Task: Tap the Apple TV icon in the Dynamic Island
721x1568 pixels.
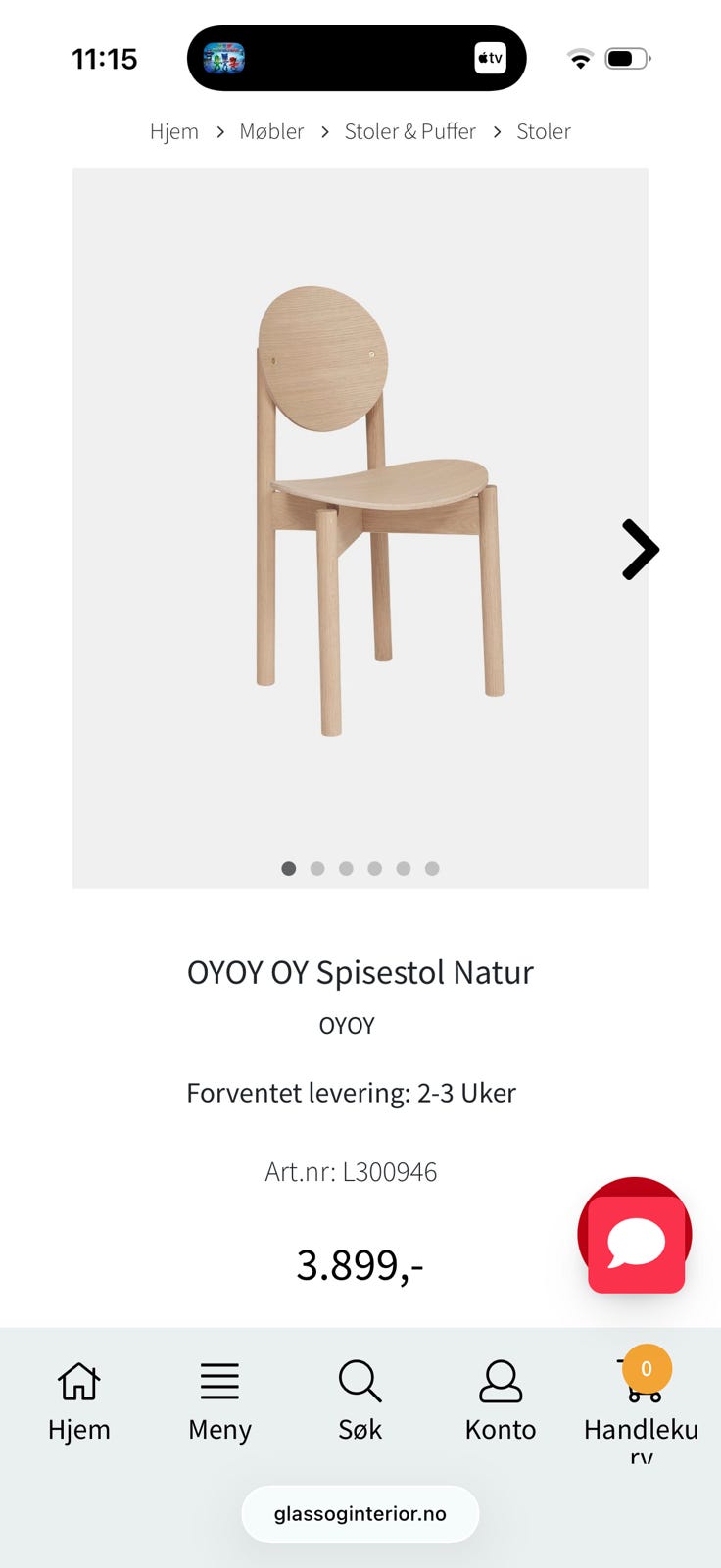Action: (x=490, y=58)
